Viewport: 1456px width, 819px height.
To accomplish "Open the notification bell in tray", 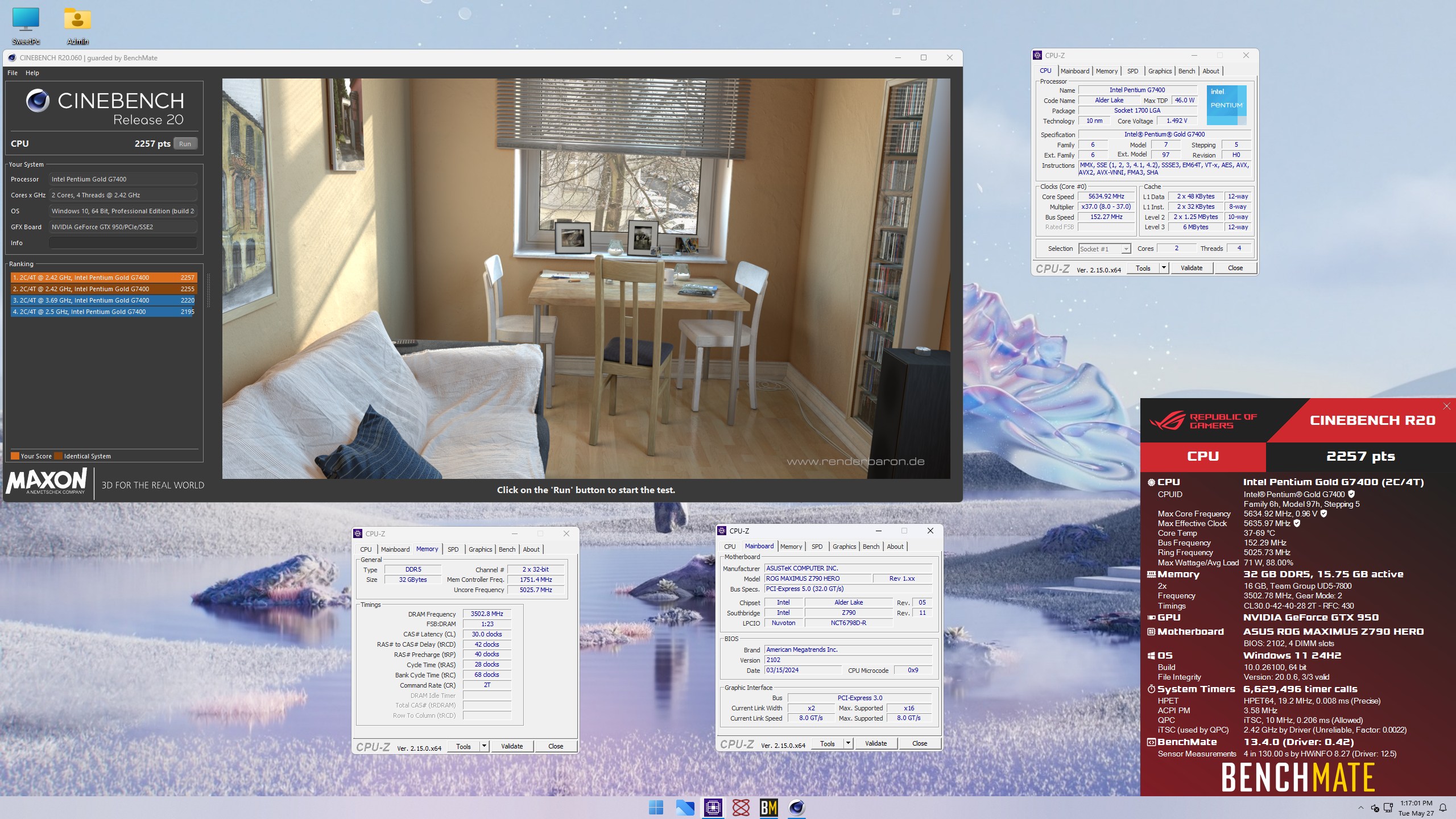I will tap(1442, 808).
